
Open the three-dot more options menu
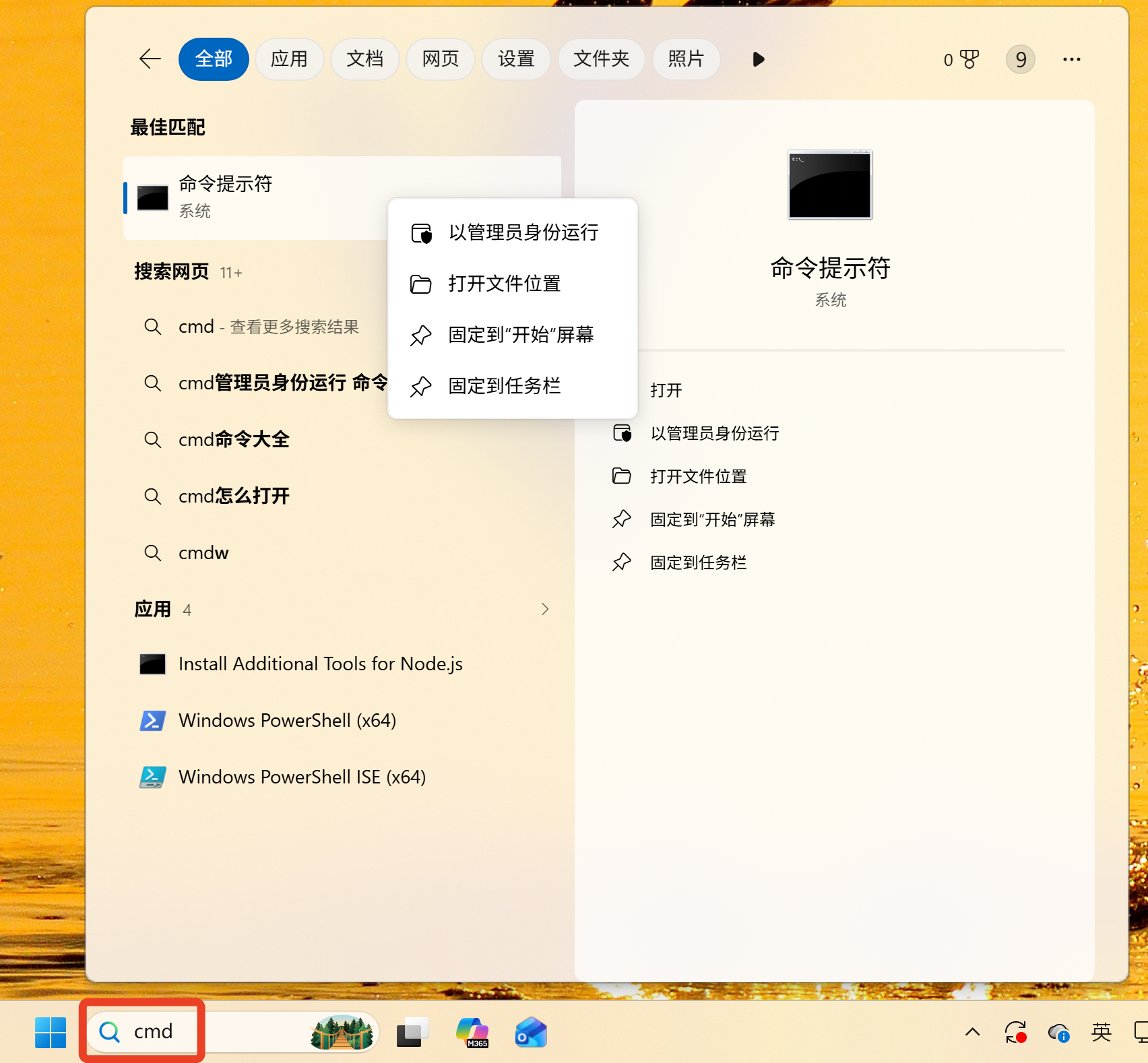click(1071, 59)
